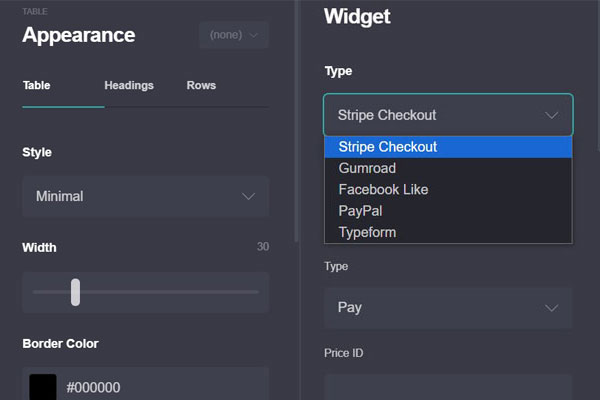Click the chevron arrow in Style dropdown
The height and width of the screenshot is (400, 600).
pyautogui.click(x=248, y=197)
